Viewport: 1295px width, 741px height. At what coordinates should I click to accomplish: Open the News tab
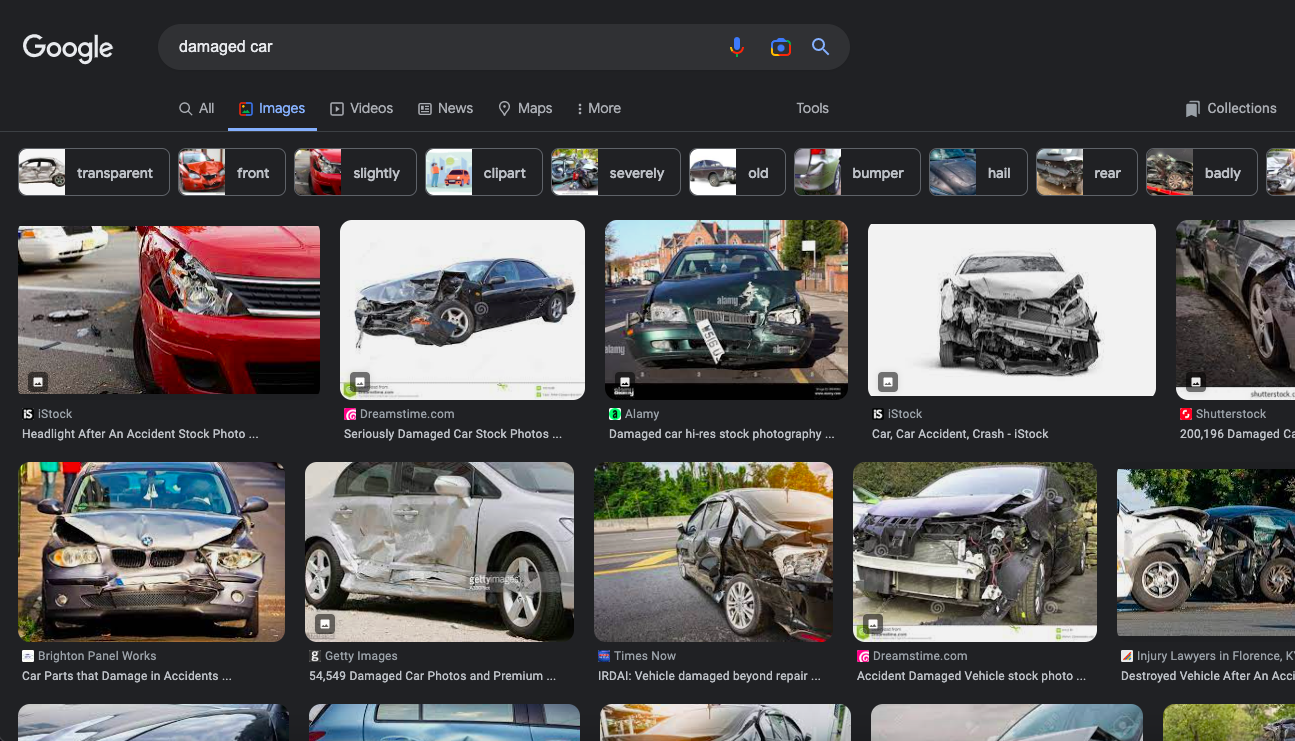pos(446,108)
